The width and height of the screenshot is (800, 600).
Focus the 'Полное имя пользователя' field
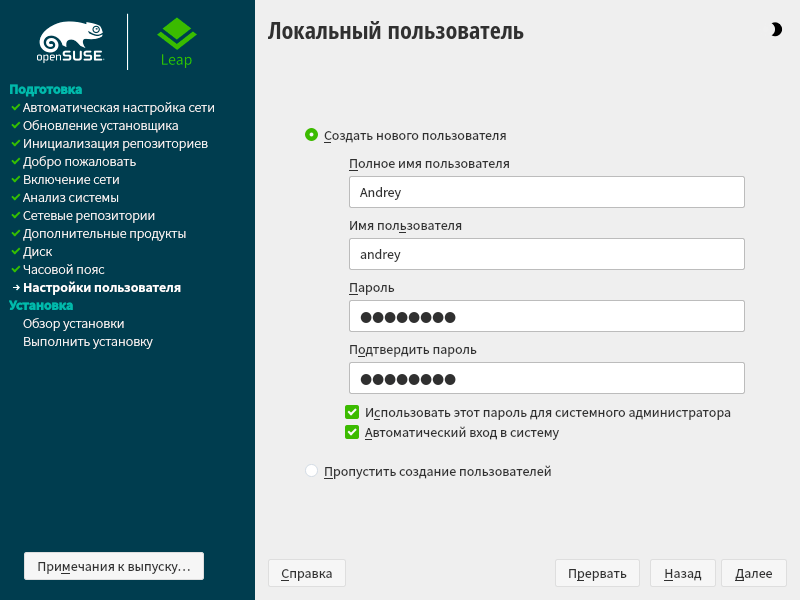pyautogui.click(x=546, y=192)
